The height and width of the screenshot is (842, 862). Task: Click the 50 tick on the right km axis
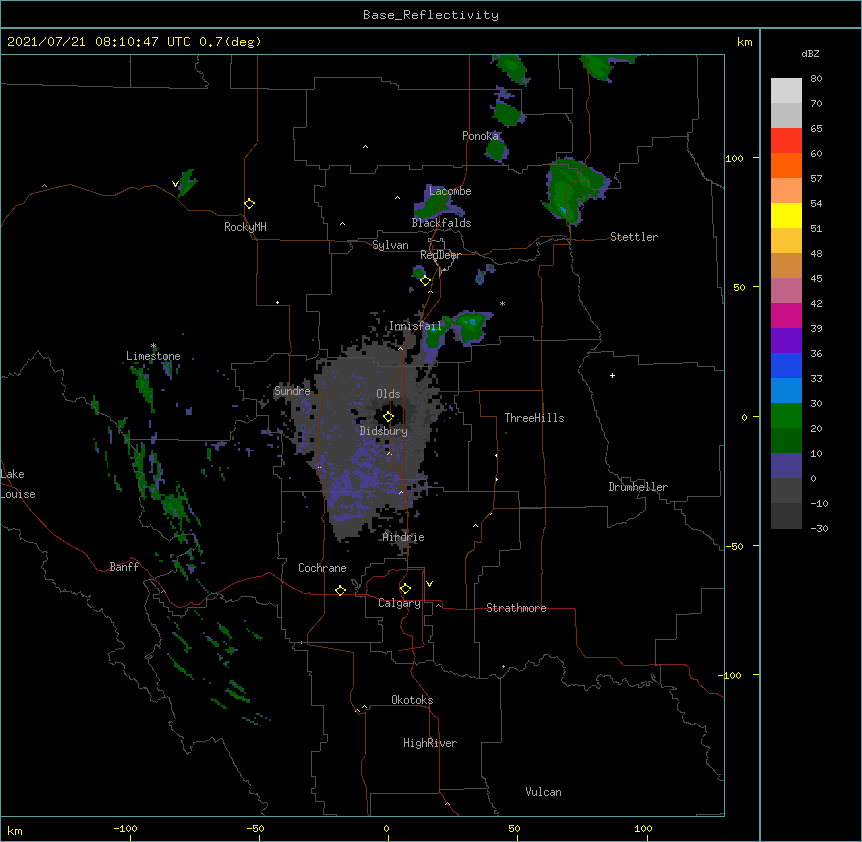pyautogui.click(x=739, y=287)
